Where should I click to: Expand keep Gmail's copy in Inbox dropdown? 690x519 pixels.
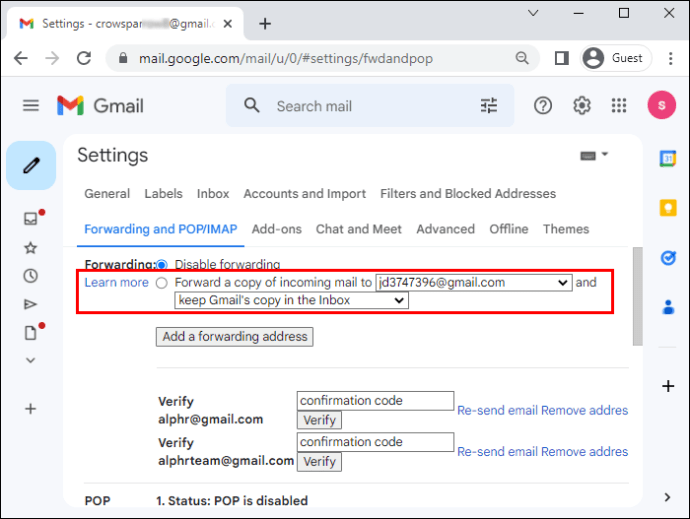(x=291, y=300)
